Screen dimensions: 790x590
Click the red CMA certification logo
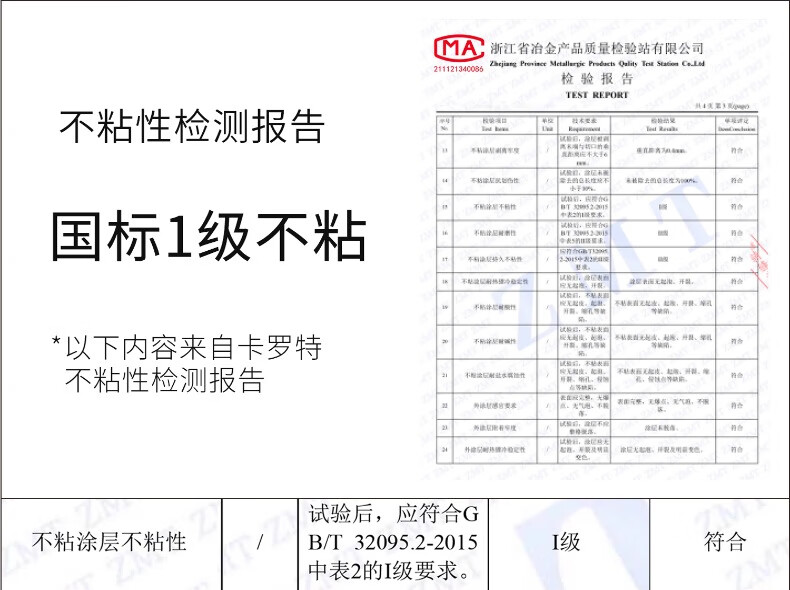pos(459,49)
